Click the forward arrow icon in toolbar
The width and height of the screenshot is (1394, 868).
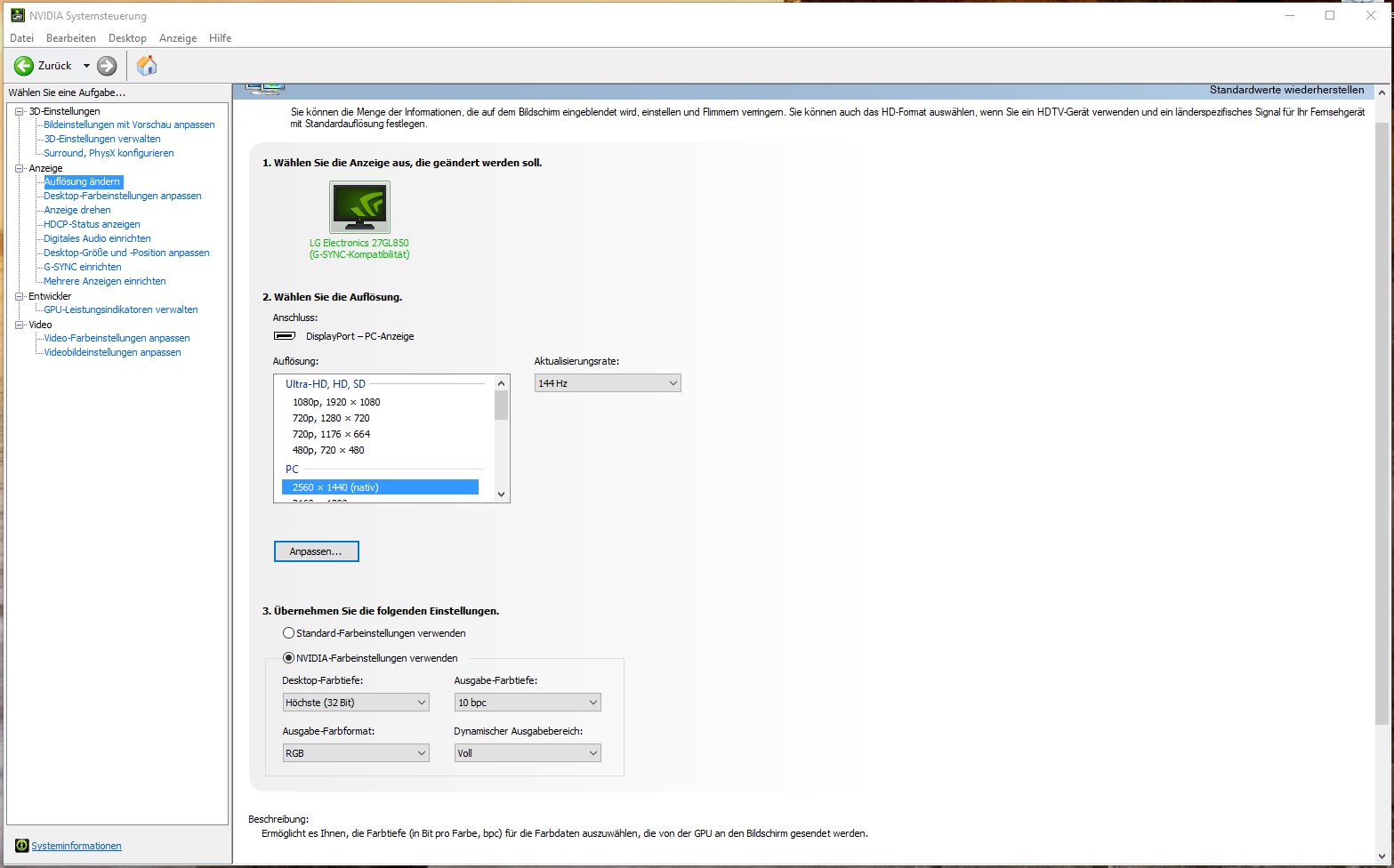107,66
